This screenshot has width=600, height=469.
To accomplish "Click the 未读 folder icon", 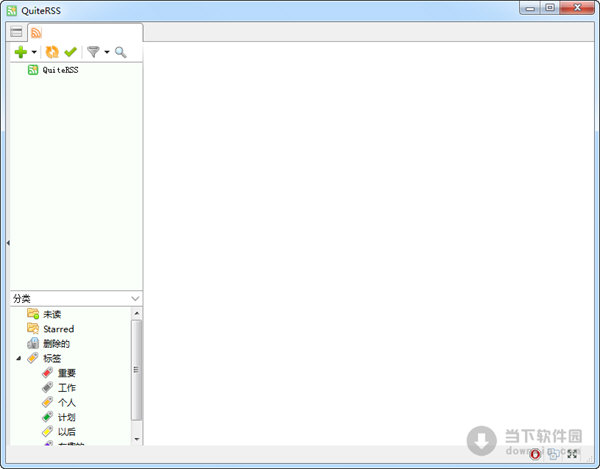I will click(x=33, y=314).
